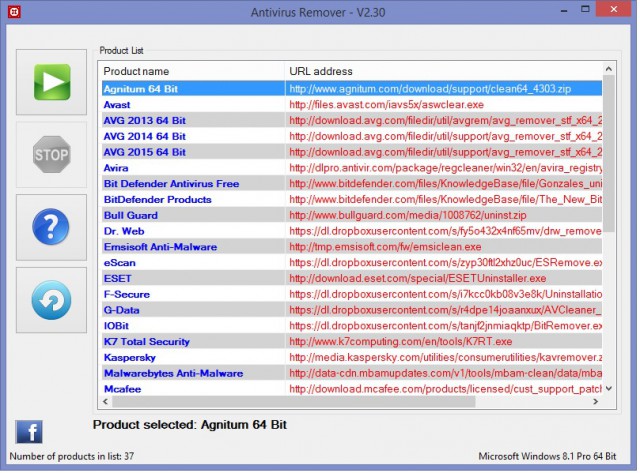
Task: Minimize the Antivirus Remover window
Action: click(564, 10)
